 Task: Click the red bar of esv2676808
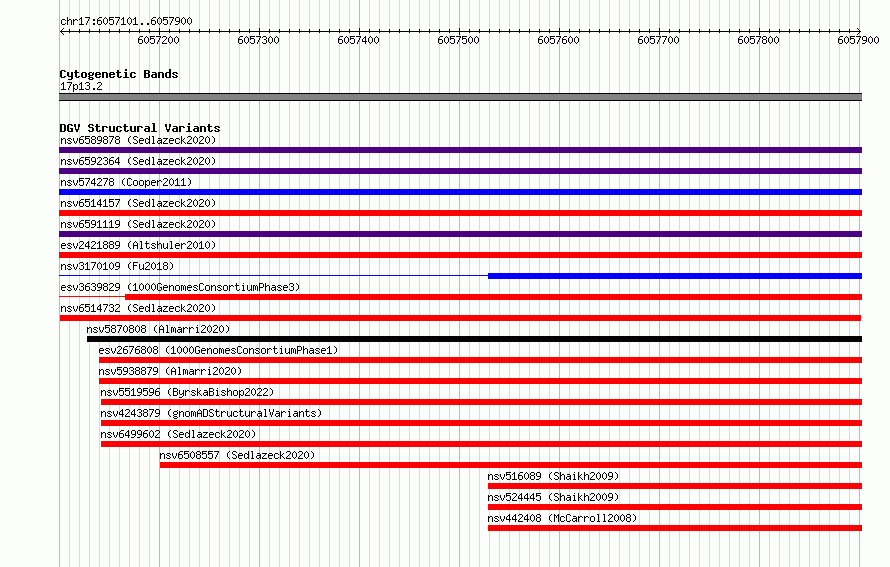(480, 360)
